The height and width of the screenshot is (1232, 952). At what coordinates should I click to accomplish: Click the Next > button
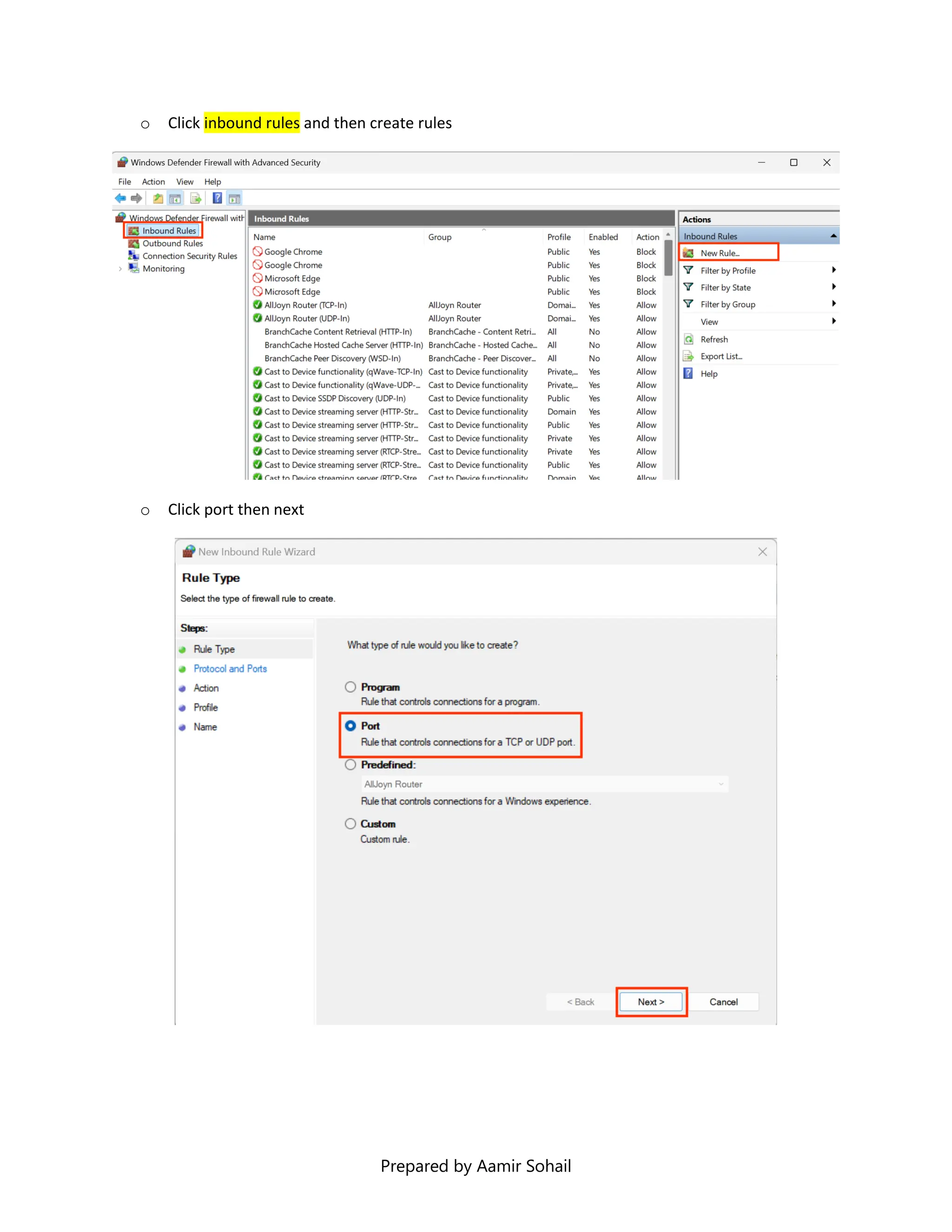click(x=651, y=1002)
